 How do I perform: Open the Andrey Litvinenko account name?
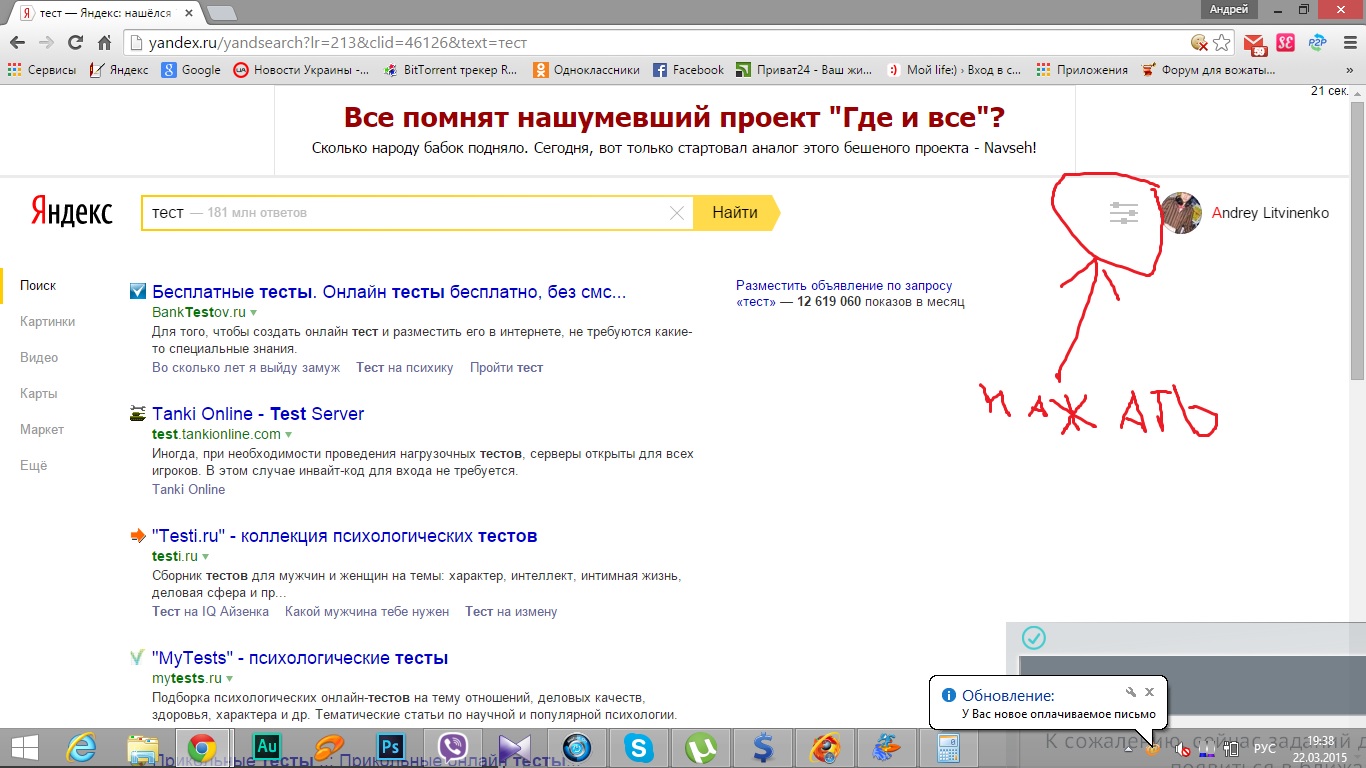click(1270, 213)
